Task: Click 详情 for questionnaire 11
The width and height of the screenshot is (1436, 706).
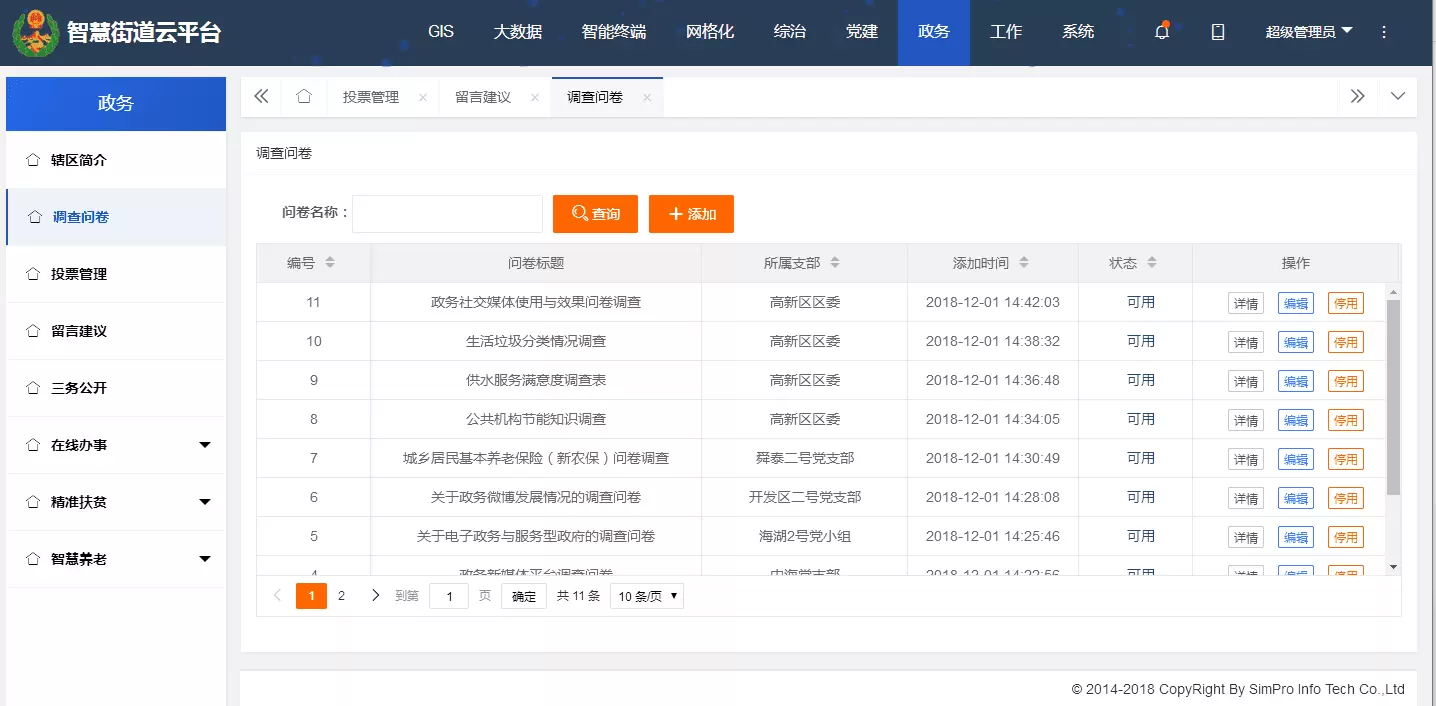Action: [1246, 303]
